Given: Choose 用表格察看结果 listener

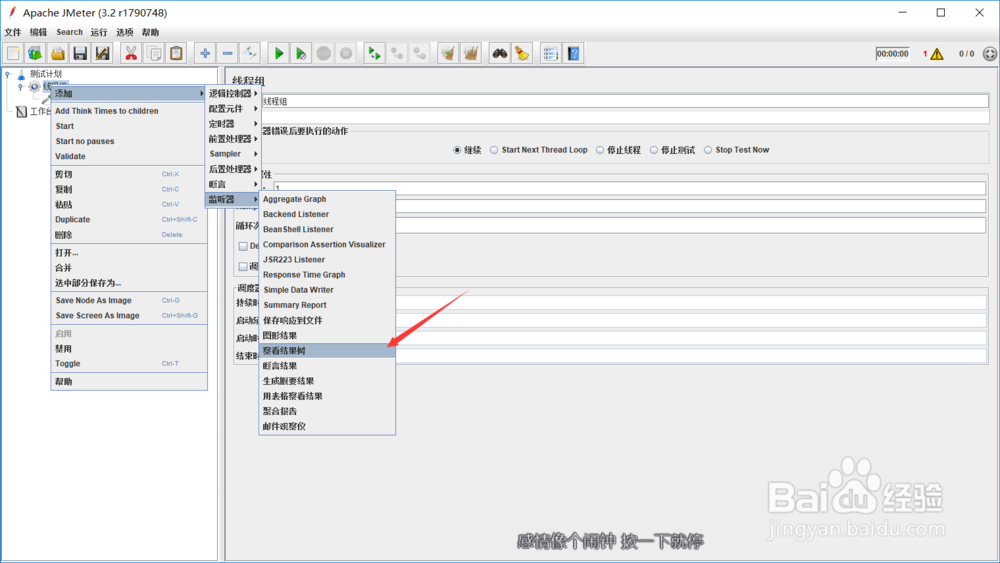Looking at the screenshot, I should pyautogui.click(x=327, y=396).
